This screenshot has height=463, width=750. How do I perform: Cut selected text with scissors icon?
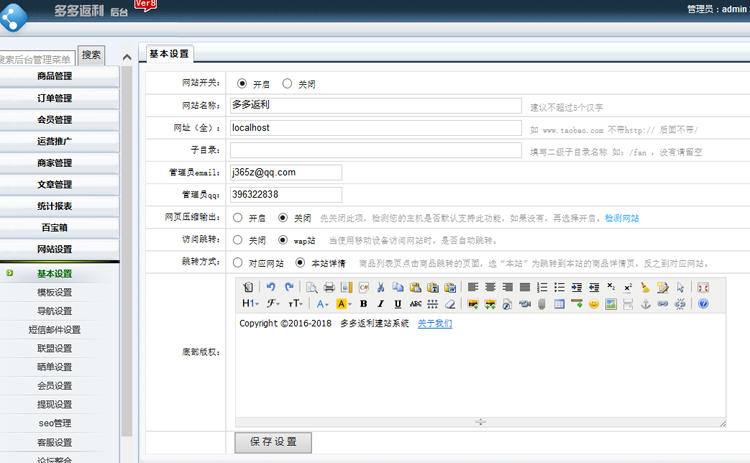tap(381, 287)
